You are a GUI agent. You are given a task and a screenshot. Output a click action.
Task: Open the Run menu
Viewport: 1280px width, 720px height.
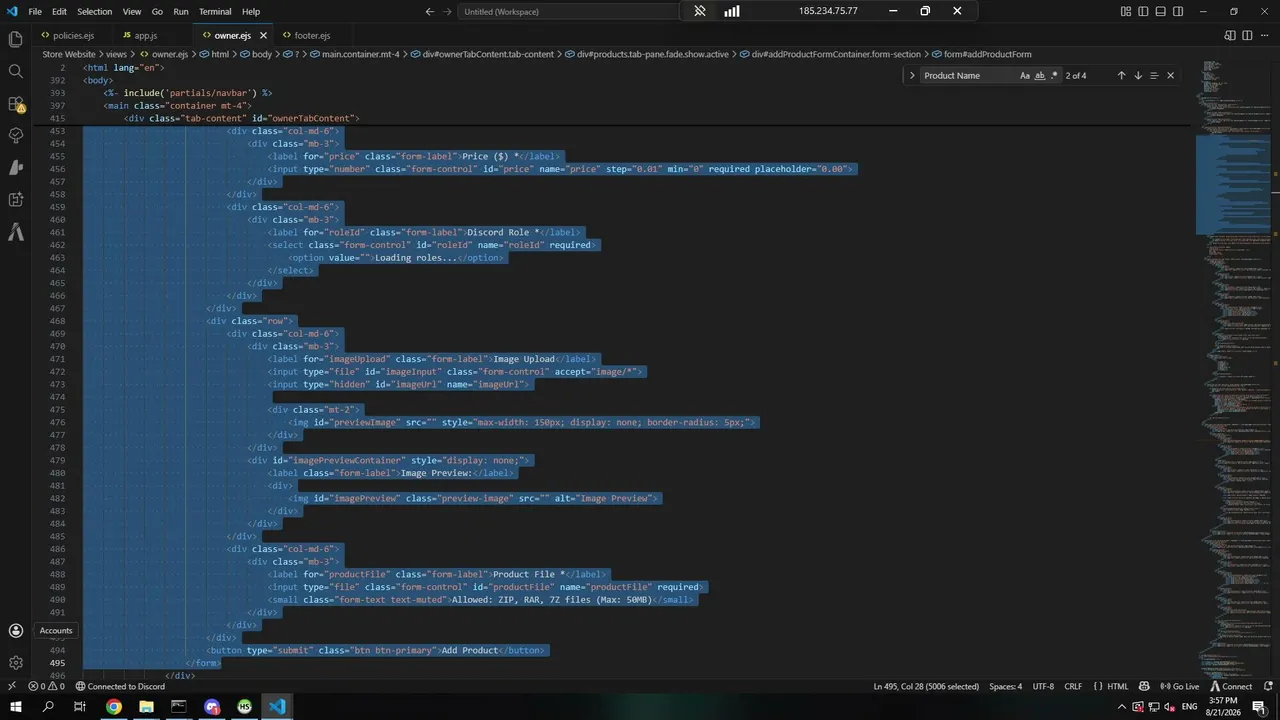181,12
